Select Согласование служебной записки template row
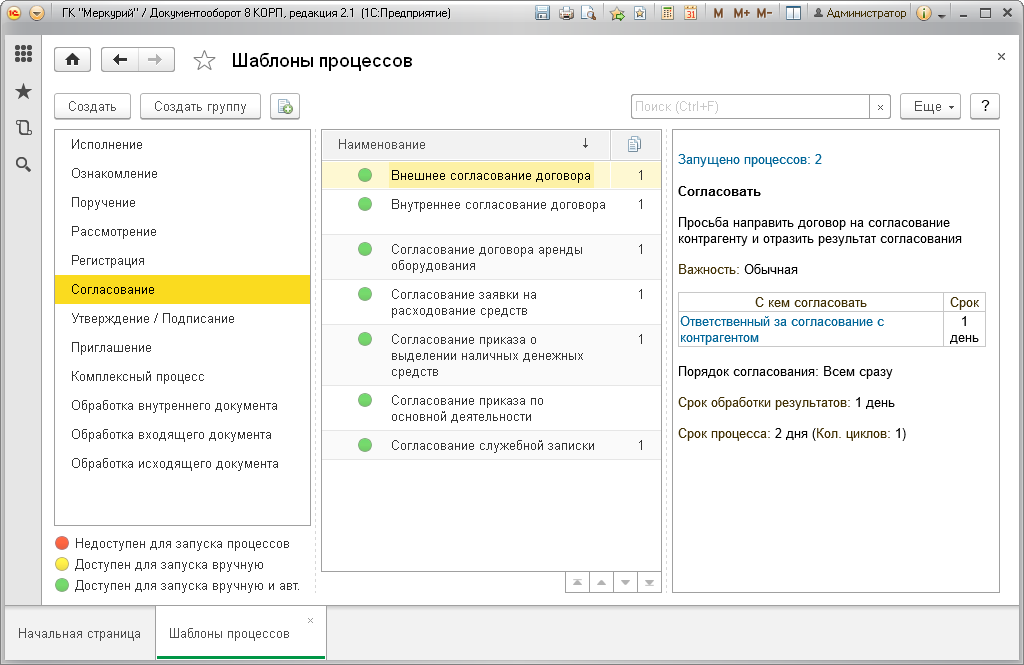This screenshot has width=1024, height=665. [491, 446]
